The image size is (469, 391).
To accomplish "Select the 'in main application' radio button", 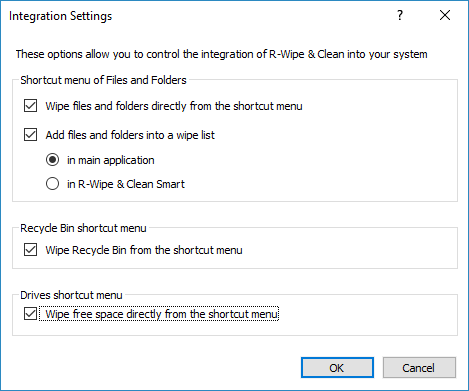I will click(x=52, y=160).
